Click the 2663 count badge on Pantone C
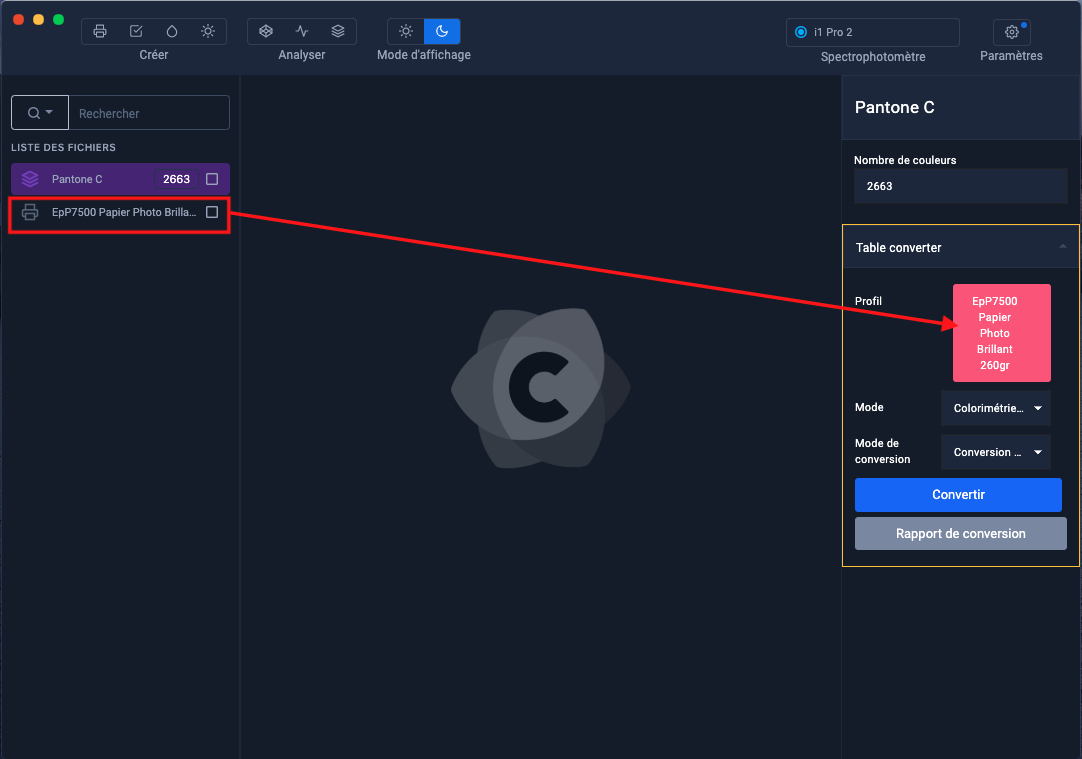1082x759 pixels. [176, 179]
